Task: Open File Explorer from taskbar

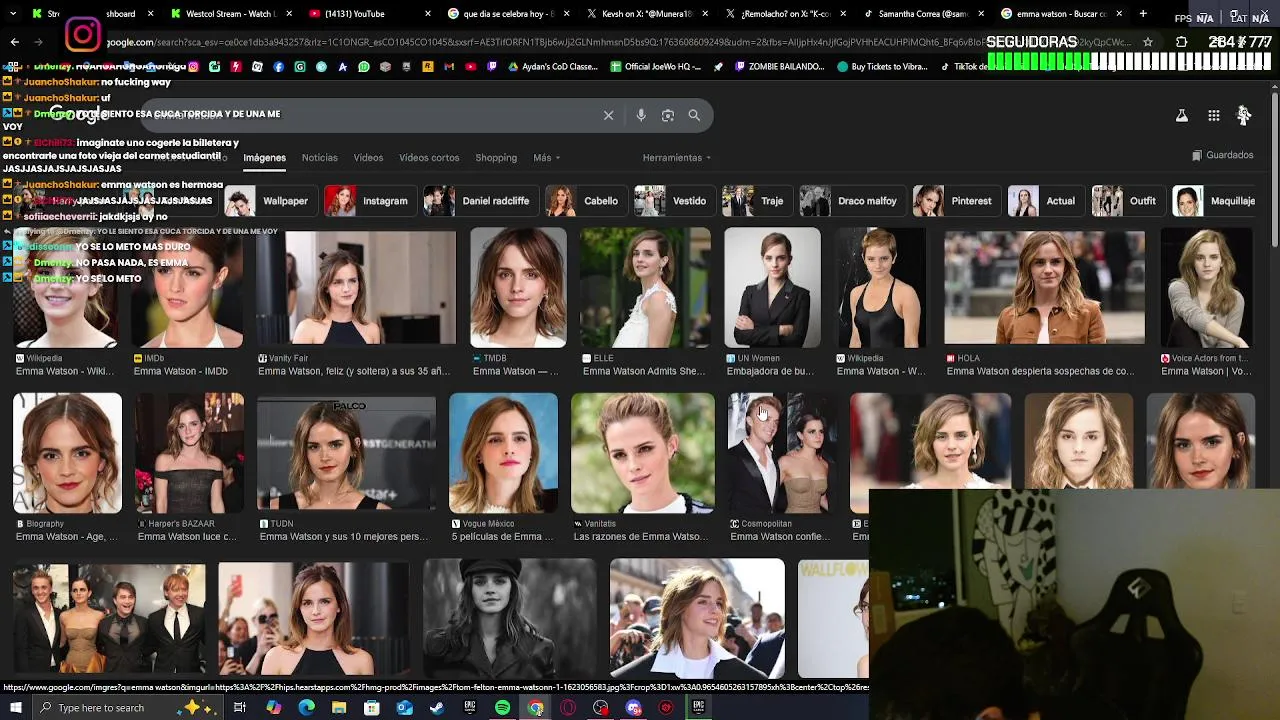Action: tap(339, 708)
